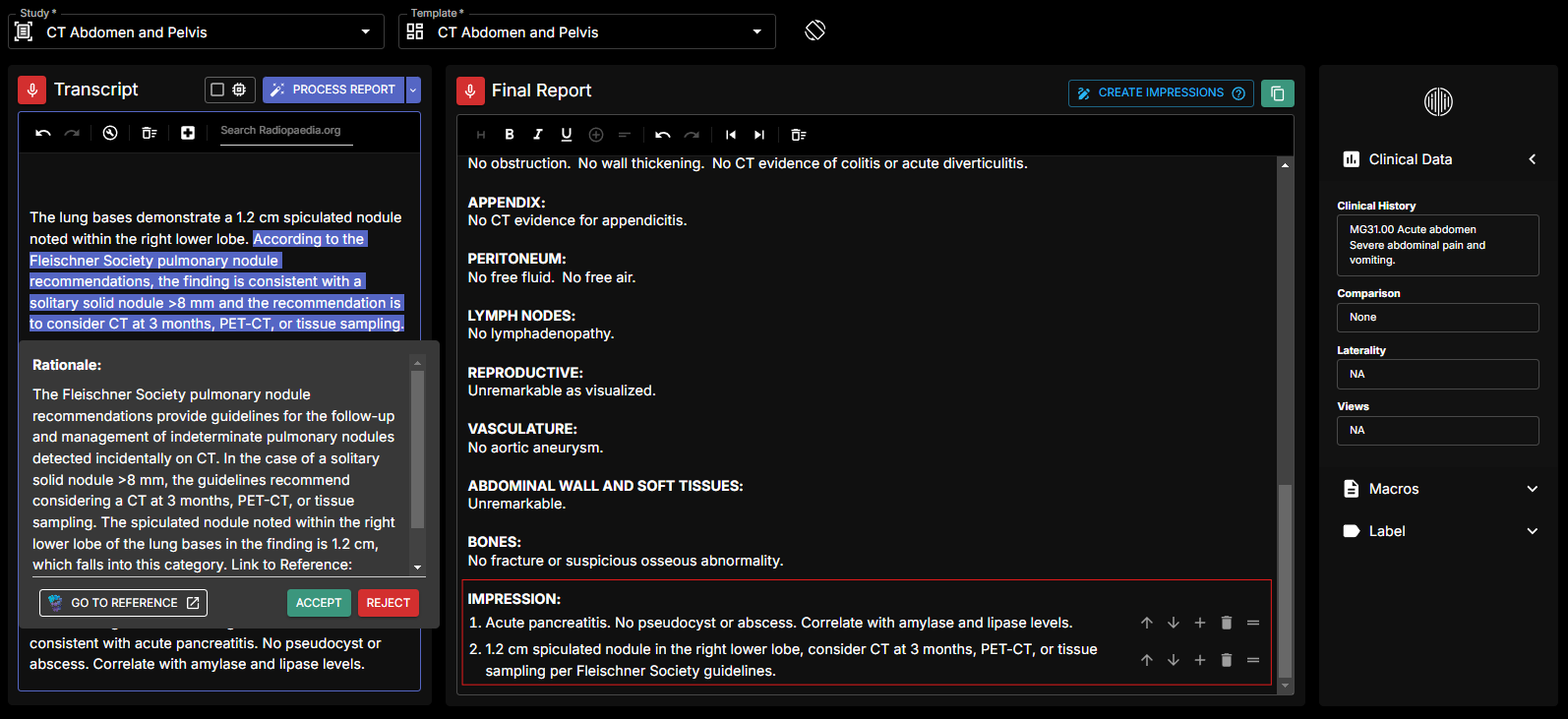Image resolution: width=1568 pixels, height=719 pixels.
Task: Undo last edit in Transcript toolbar
Action: coord(43,133)
